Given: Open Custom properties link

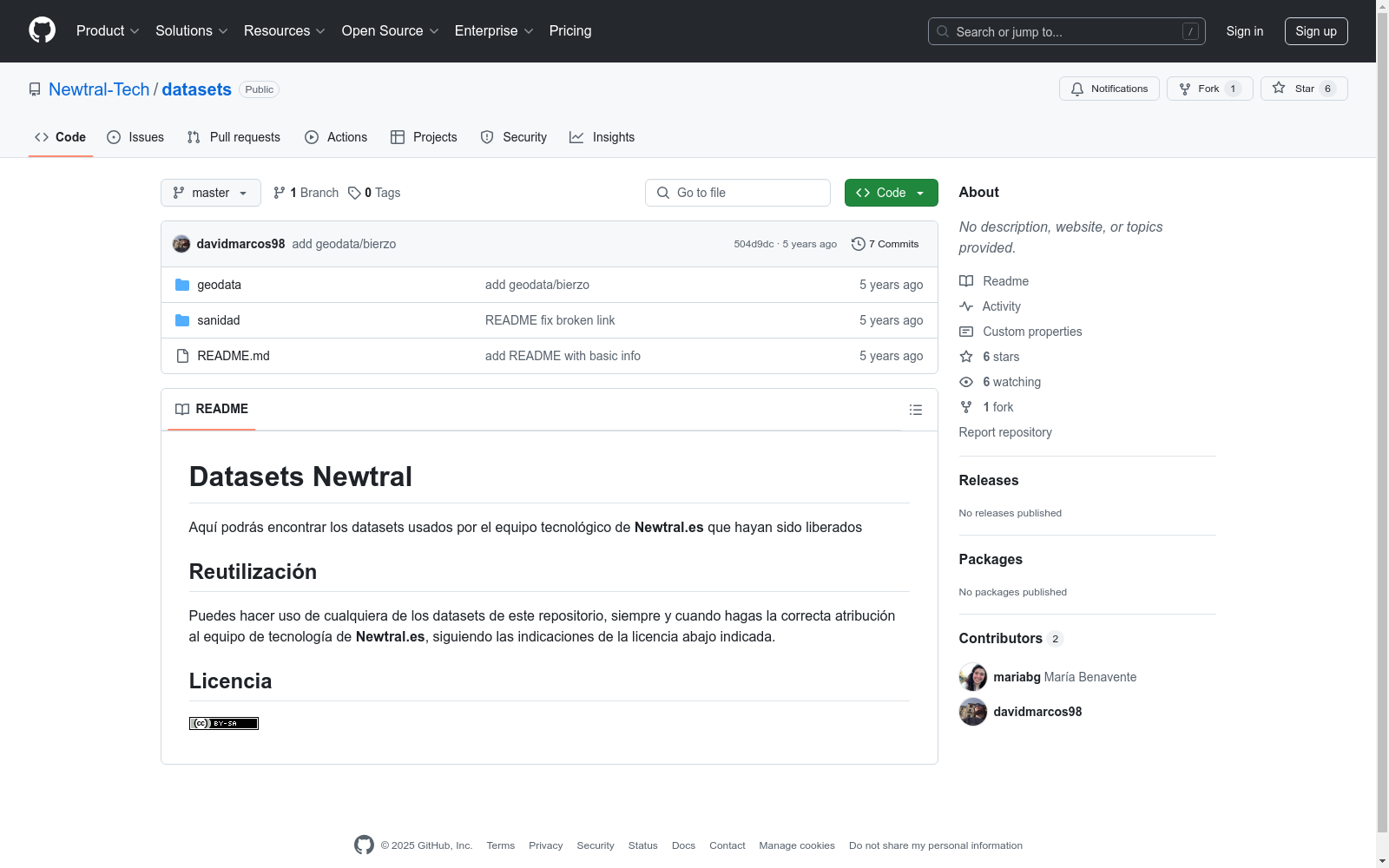Looking at the screenshot, I should coord(1021,332).
